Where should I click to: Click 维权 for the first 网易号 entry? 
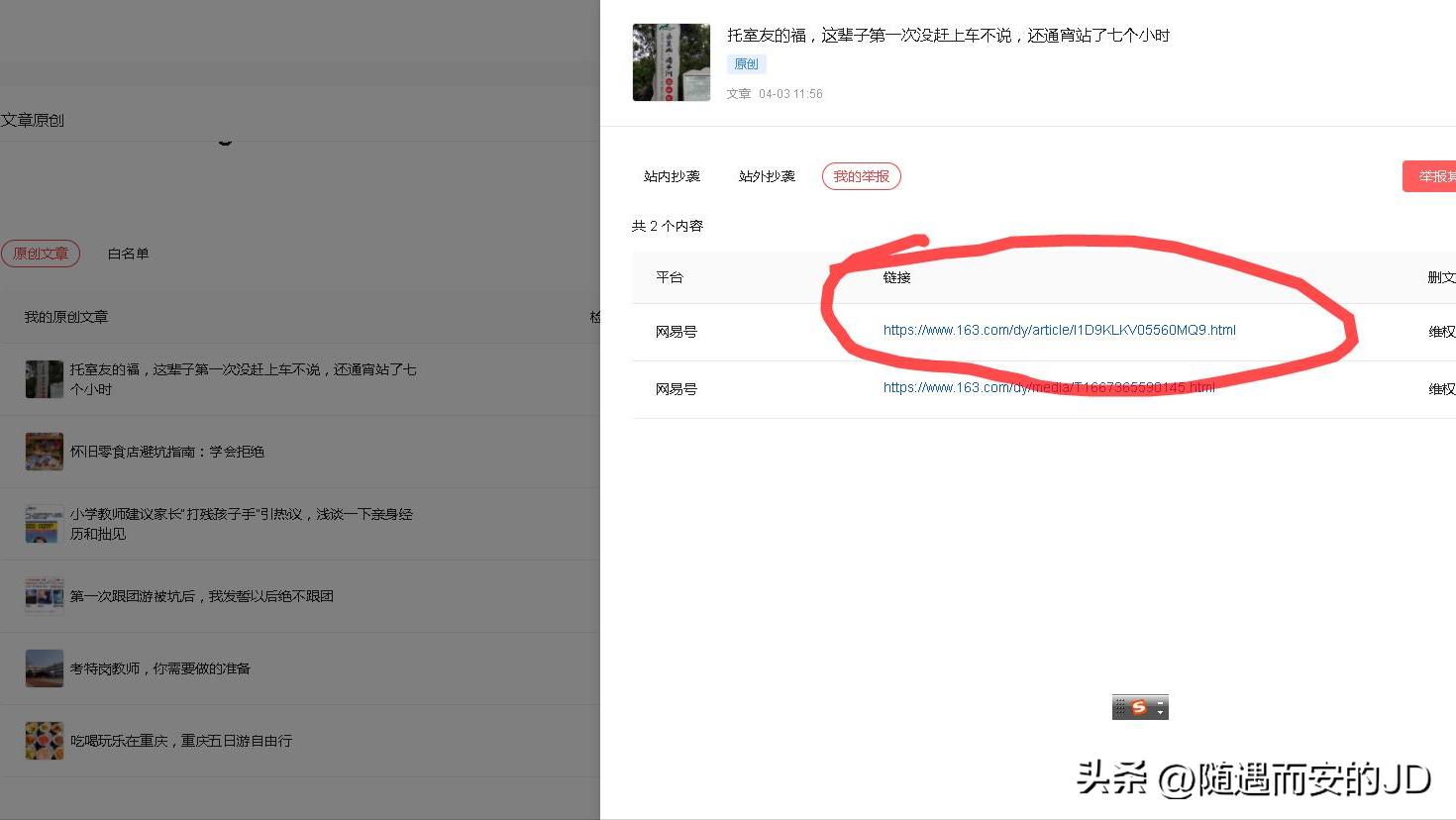[x=1441, y=332]
